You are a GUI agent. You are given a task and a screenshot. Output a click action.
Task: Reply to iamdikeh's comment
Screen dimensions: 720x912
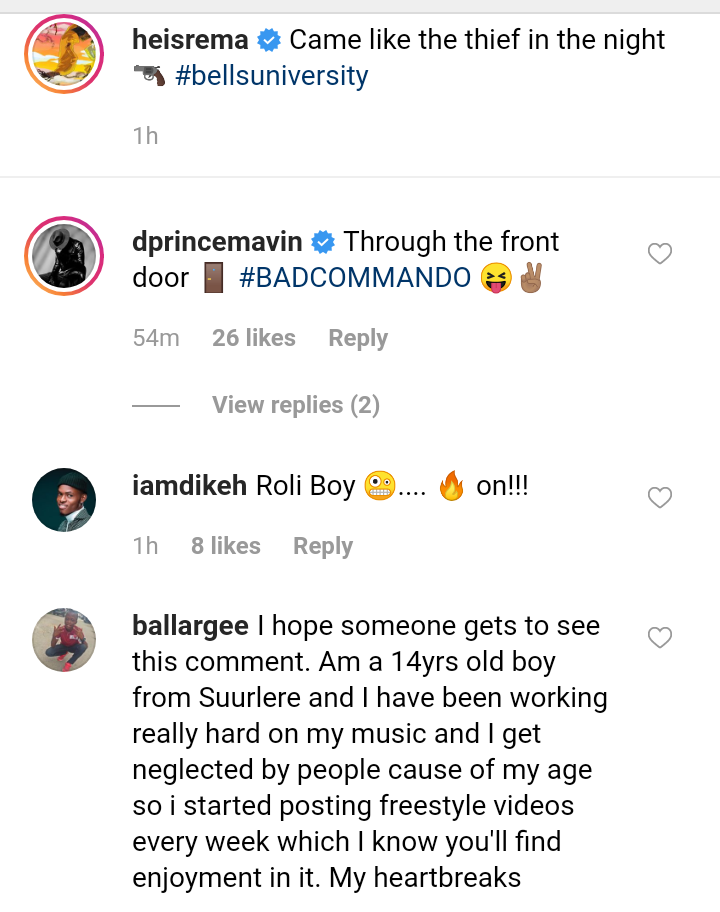point(322,546)
